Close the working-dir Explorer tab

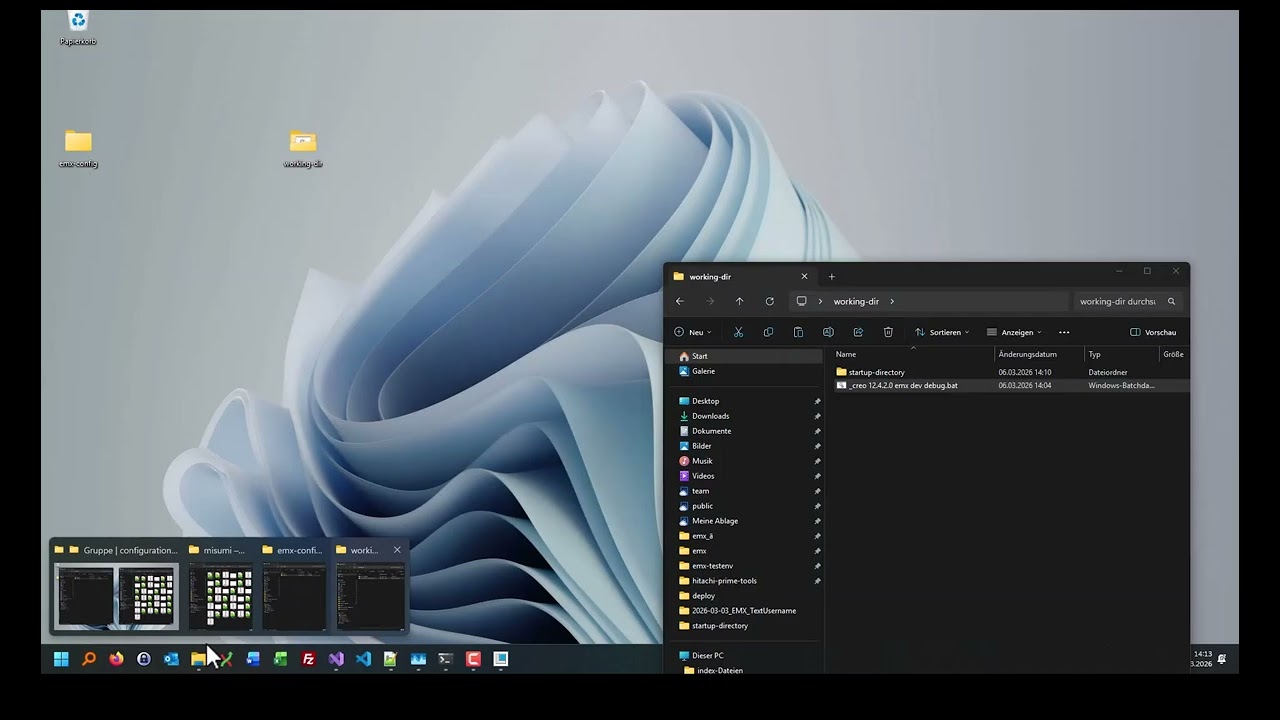[x=804, y=276]
